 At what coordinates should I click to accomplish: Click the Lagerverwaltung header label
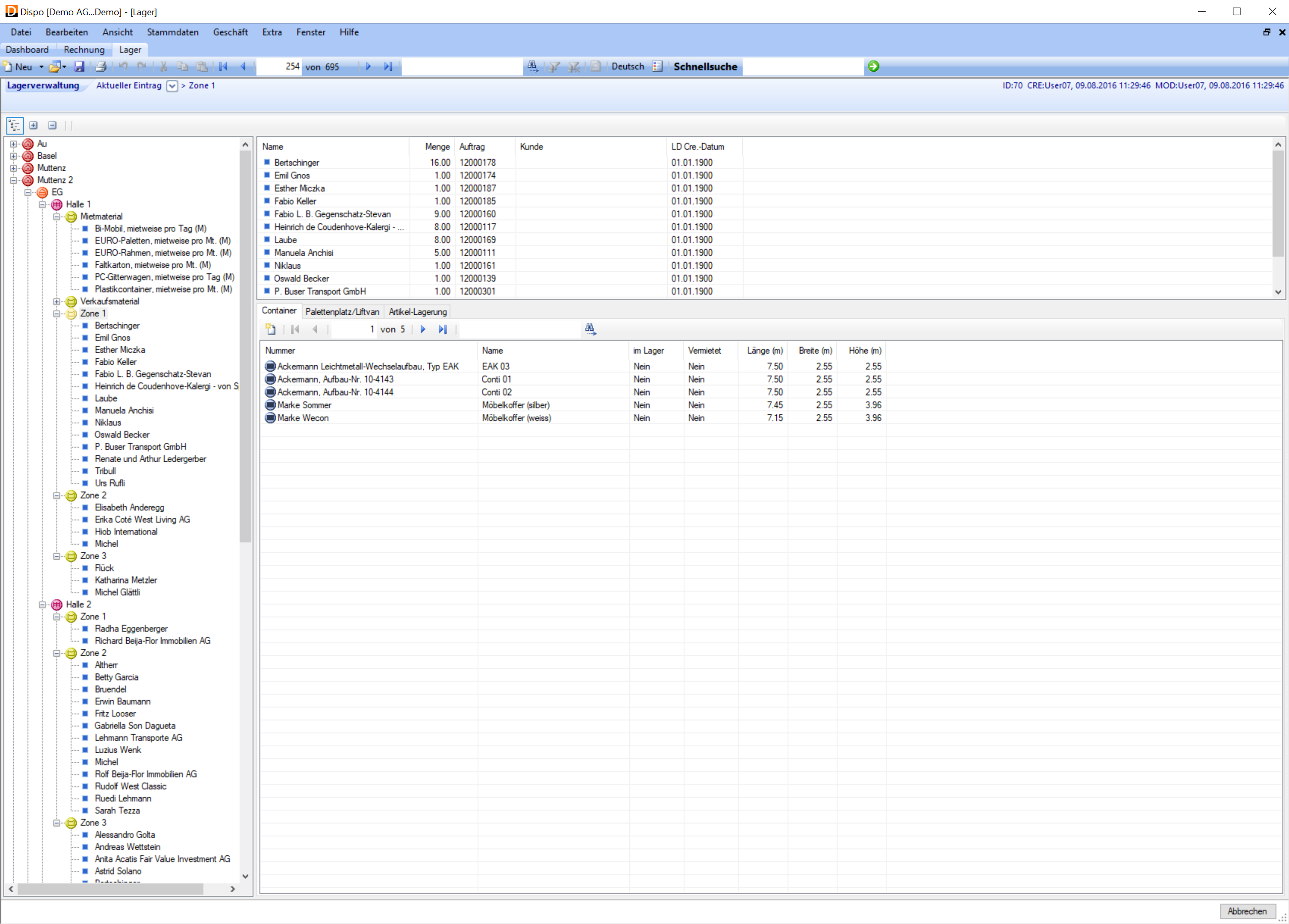pyautogui.click(x=43, y=86)
